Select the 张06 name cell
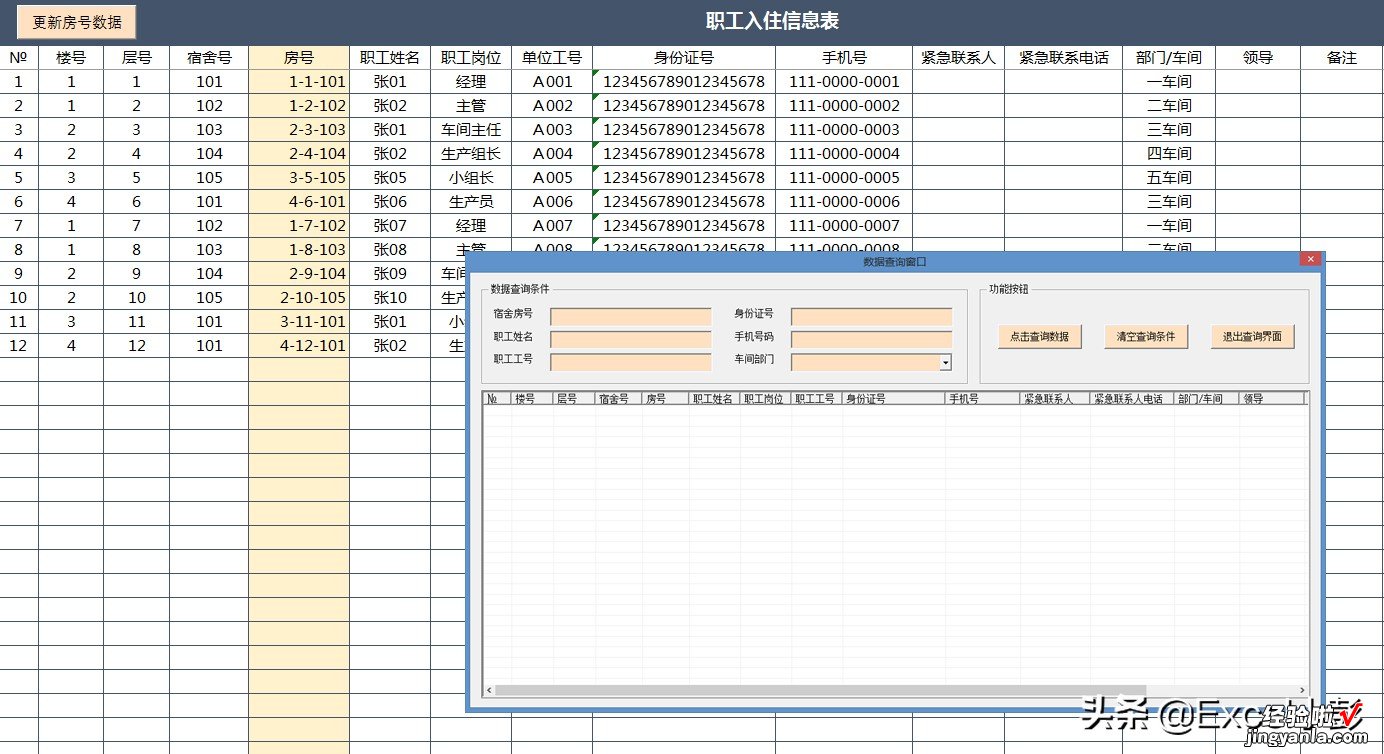This screenshot has width=1384, height=754. [x=390, y=202]
